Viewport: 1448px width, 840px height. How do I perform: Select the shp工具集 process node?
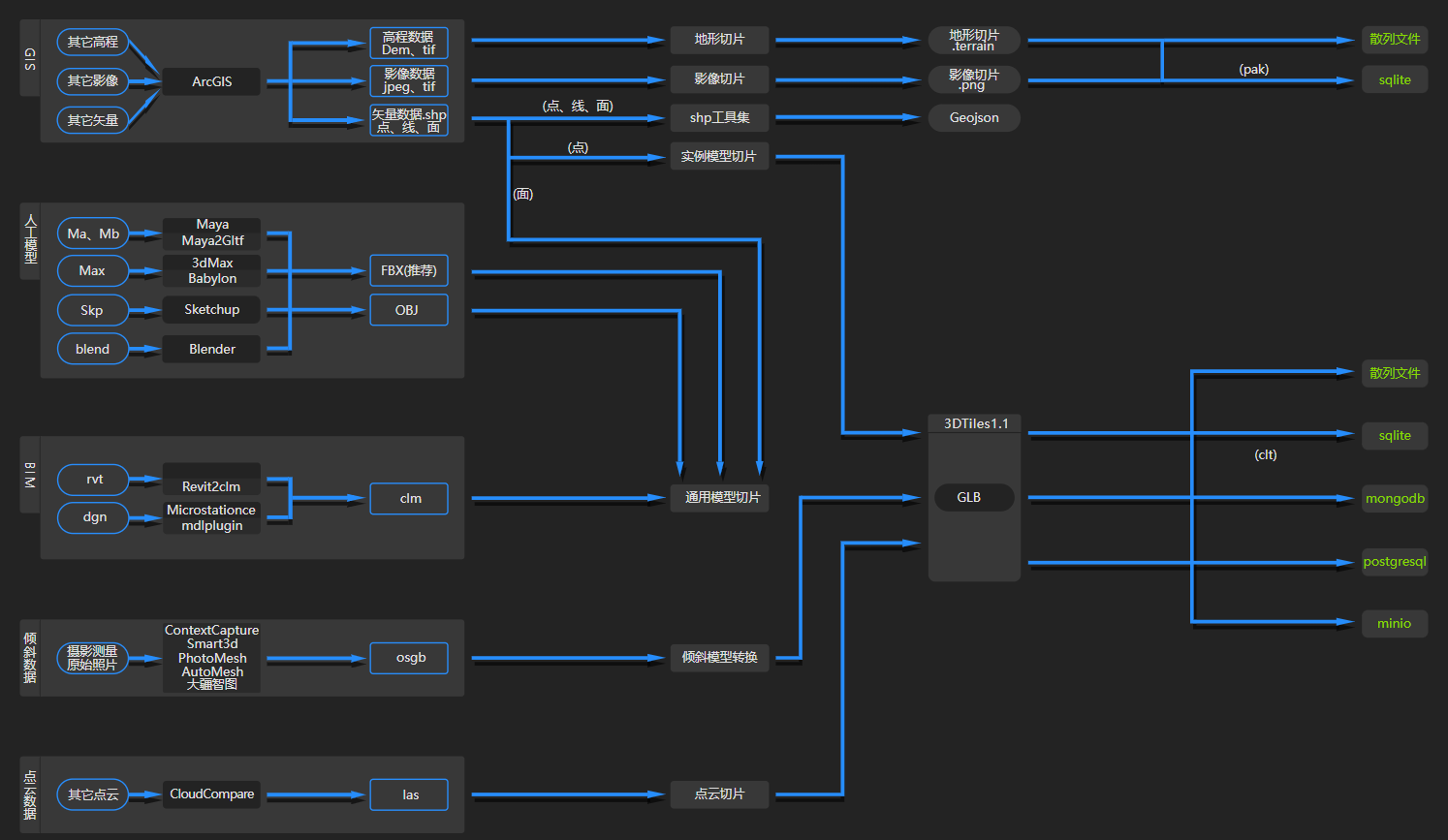[719, 117]
